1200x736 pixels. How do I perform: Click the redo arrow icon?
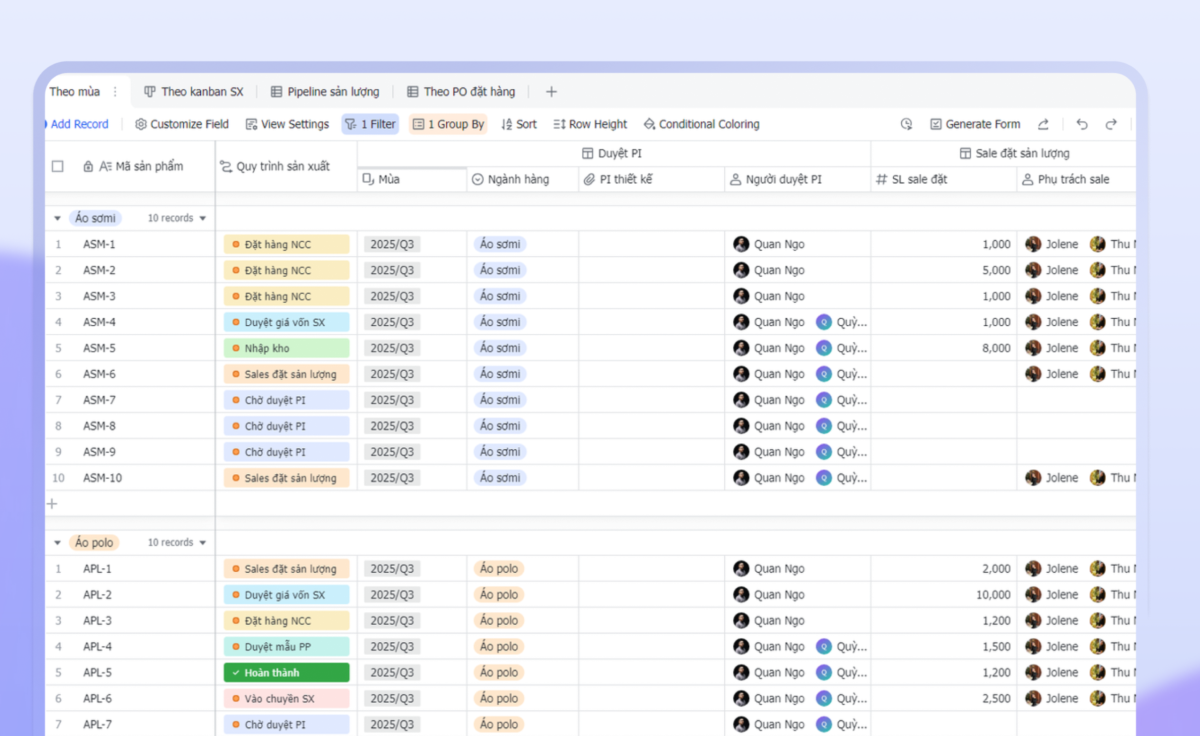click(1111, 124)
